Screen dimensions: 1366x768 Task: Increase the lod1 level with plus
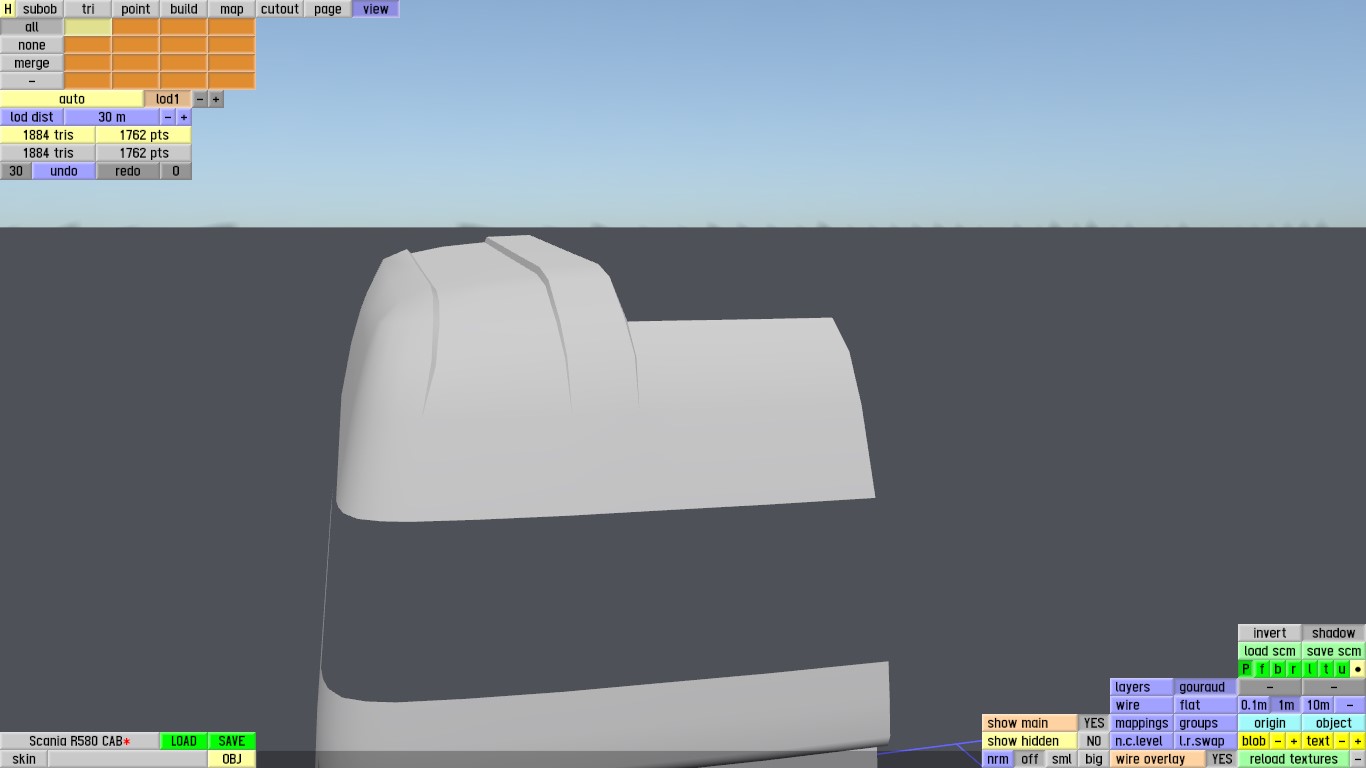(216, 99)
